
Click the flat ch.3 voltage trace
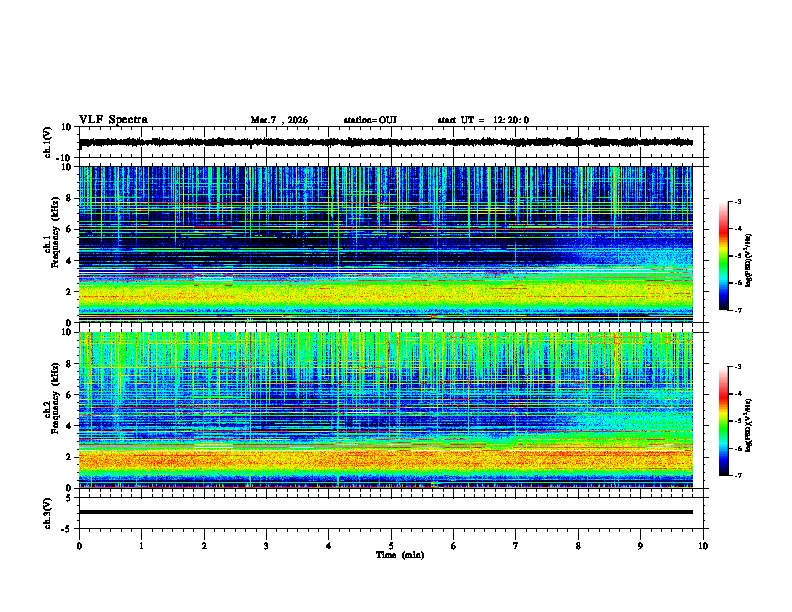point(385,512)
